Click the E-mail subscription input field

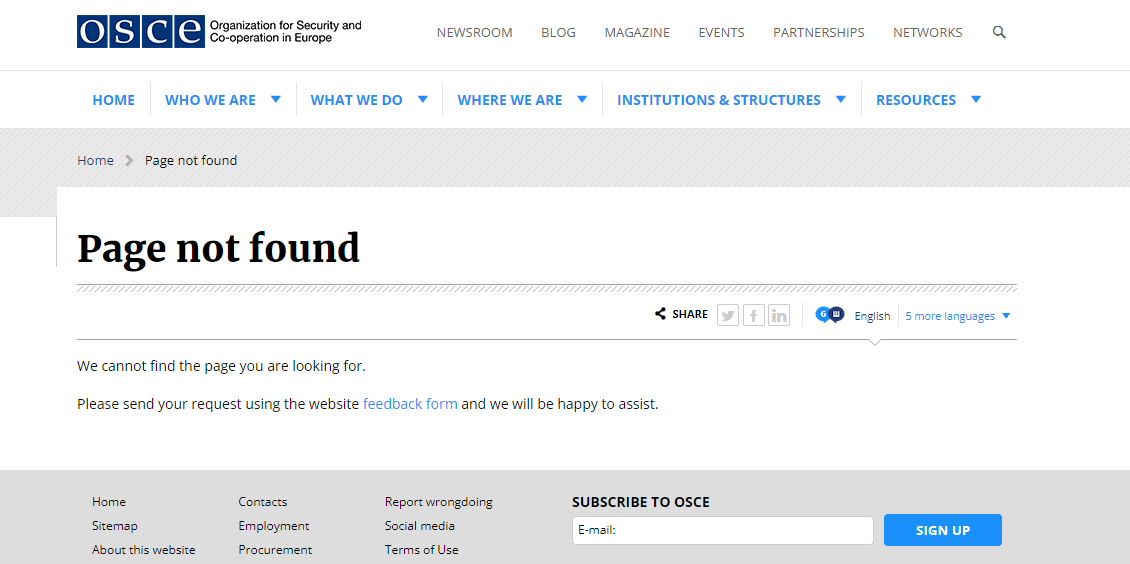click(x=723, y=530)
